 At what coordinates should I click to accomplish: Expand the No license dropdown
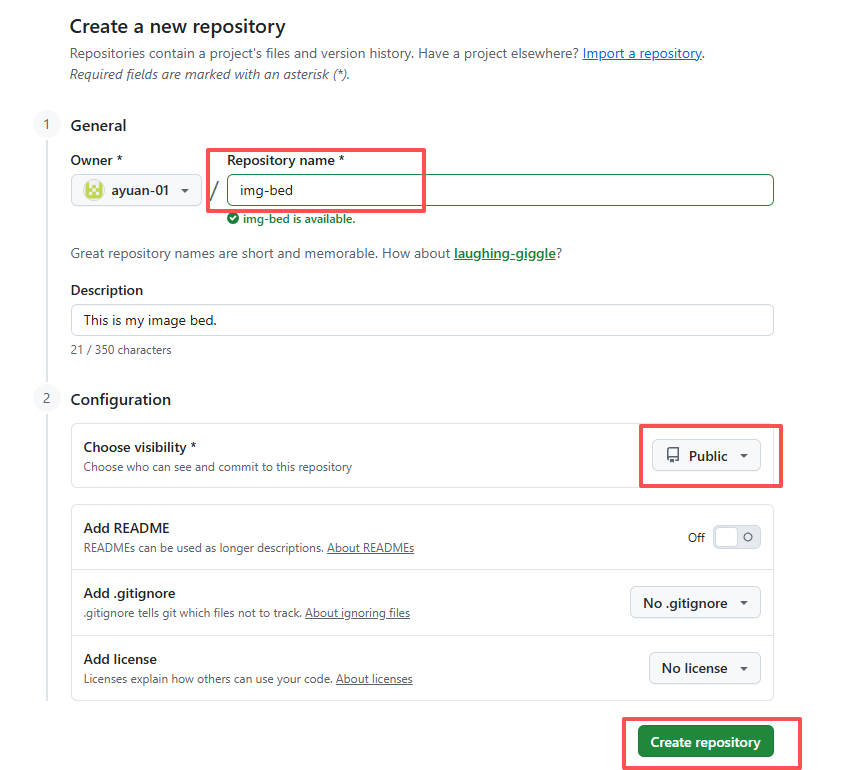click(x=704, y=668)
